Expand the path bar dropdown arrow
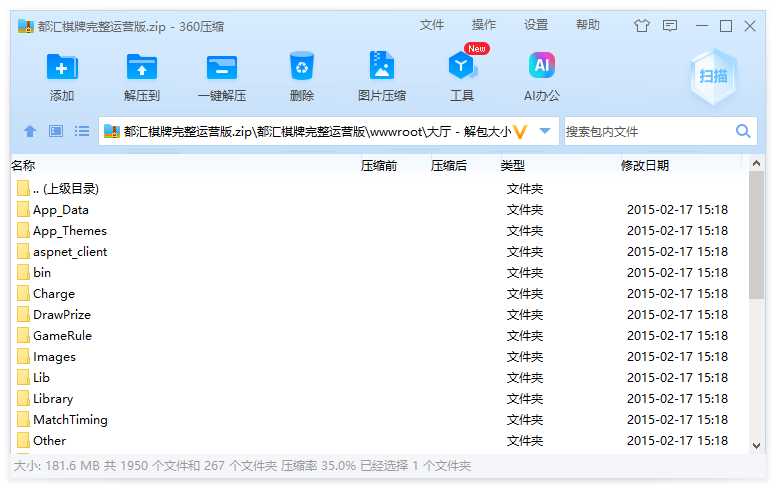 (x=545, y=131)
